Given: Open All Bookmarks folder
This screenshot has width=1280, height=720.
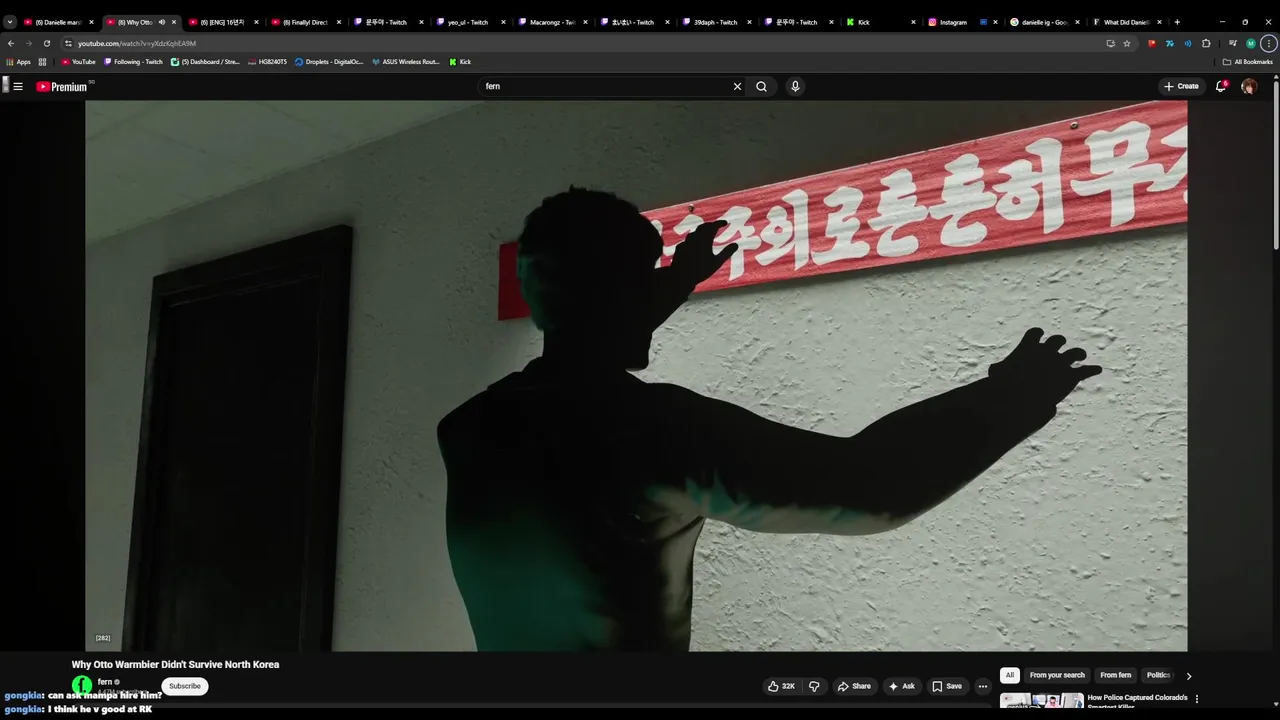Looking at the screenshot, I should [x=1248, y=62].
